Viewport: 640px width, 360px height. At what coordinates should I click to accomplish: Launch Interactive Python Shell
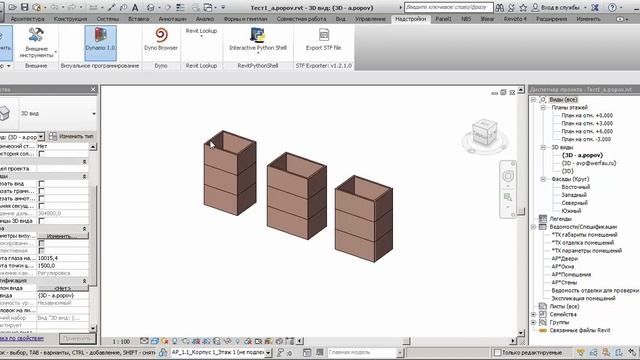tap(258, 40)
